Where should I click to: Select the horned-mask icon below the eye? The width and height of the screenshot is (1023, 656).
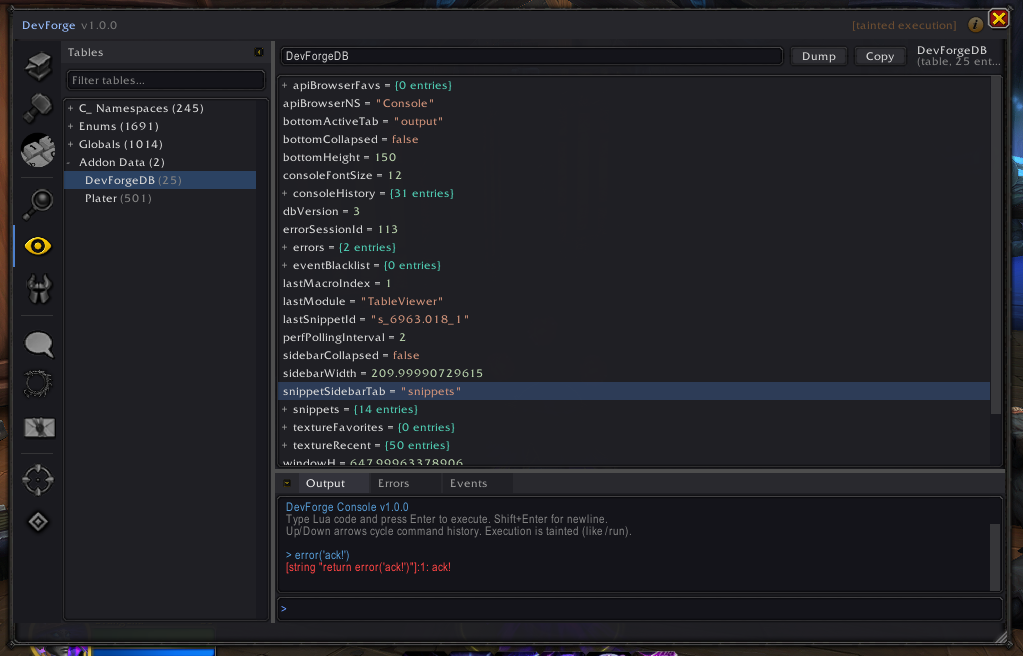[37, 290]
